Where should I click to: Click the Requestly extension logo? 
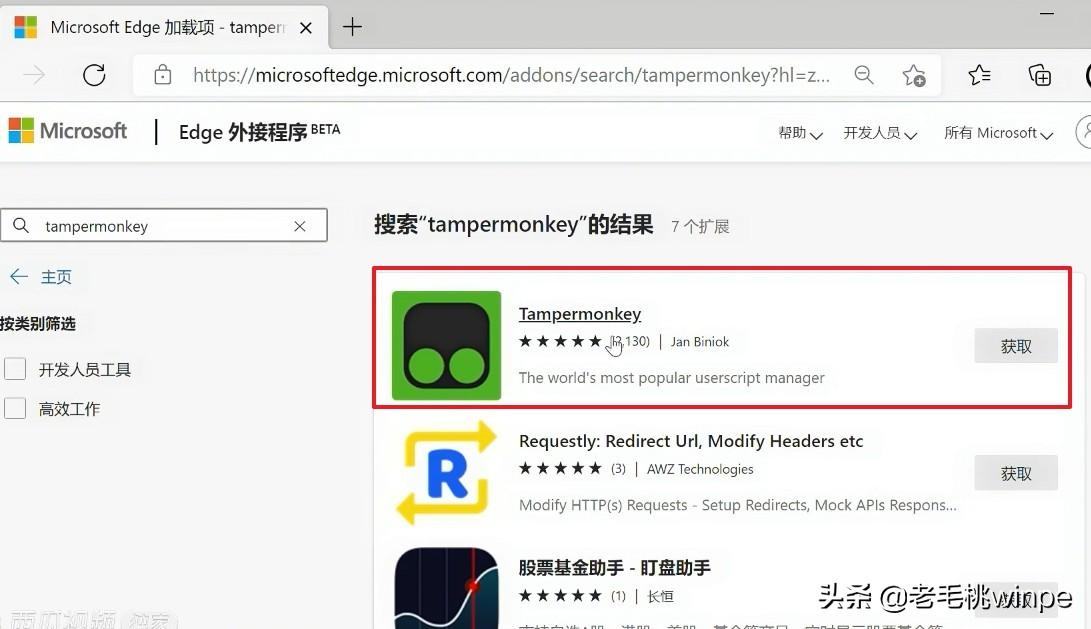446,472
